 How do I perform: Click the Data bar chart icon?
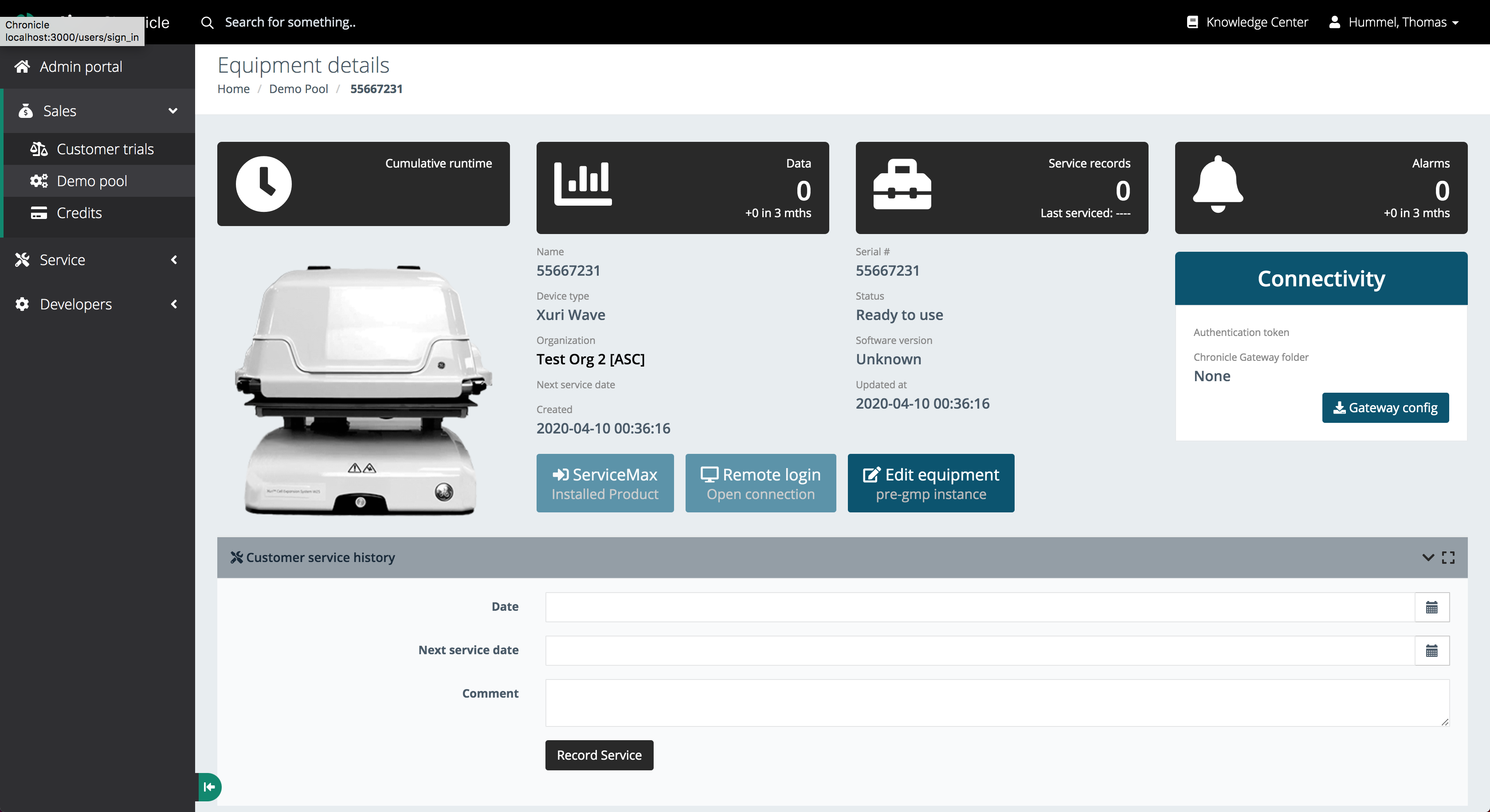click(x=582, y=184)
